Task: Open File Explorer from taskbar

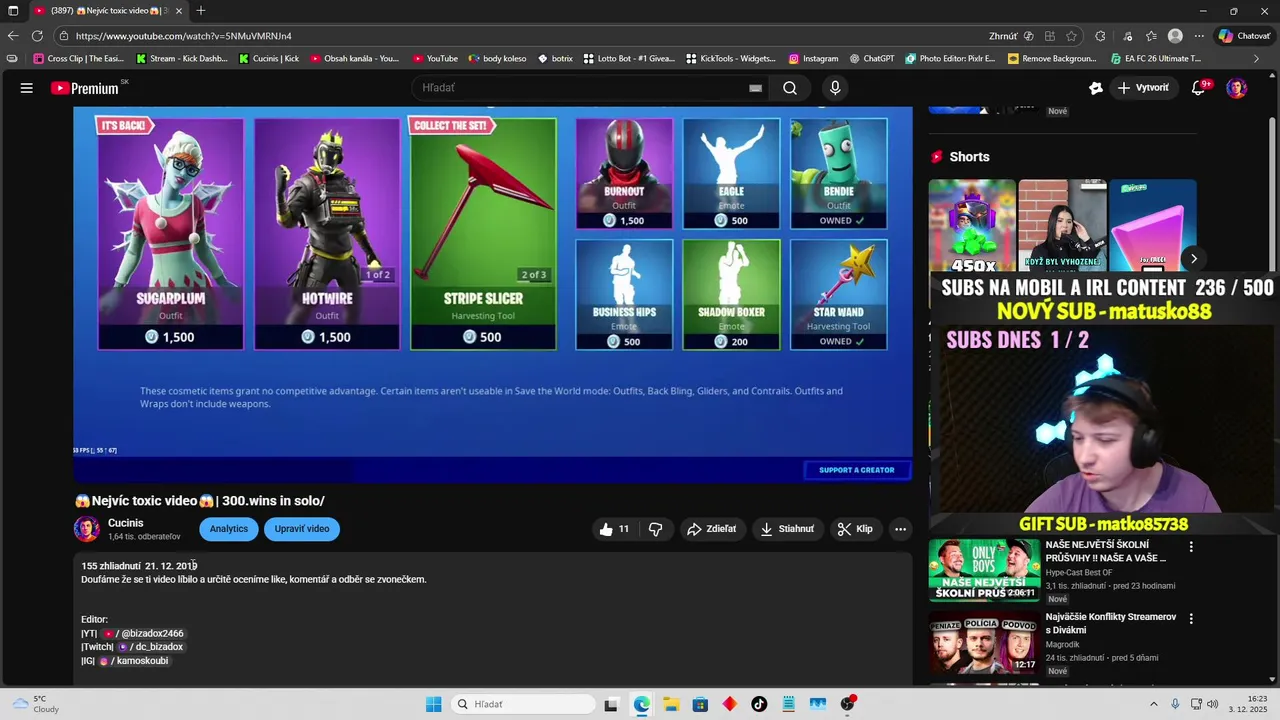Action: coord(671,704)
